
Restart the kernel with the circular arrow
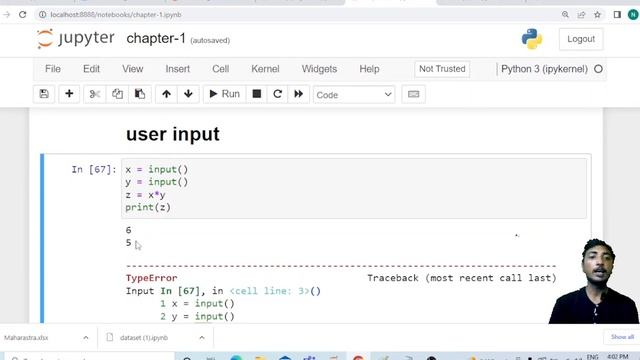point(278,94)
